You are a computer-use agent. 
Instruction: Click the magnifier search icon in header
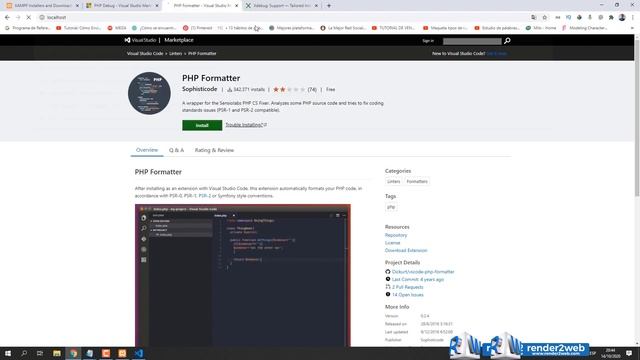[507, 41]
